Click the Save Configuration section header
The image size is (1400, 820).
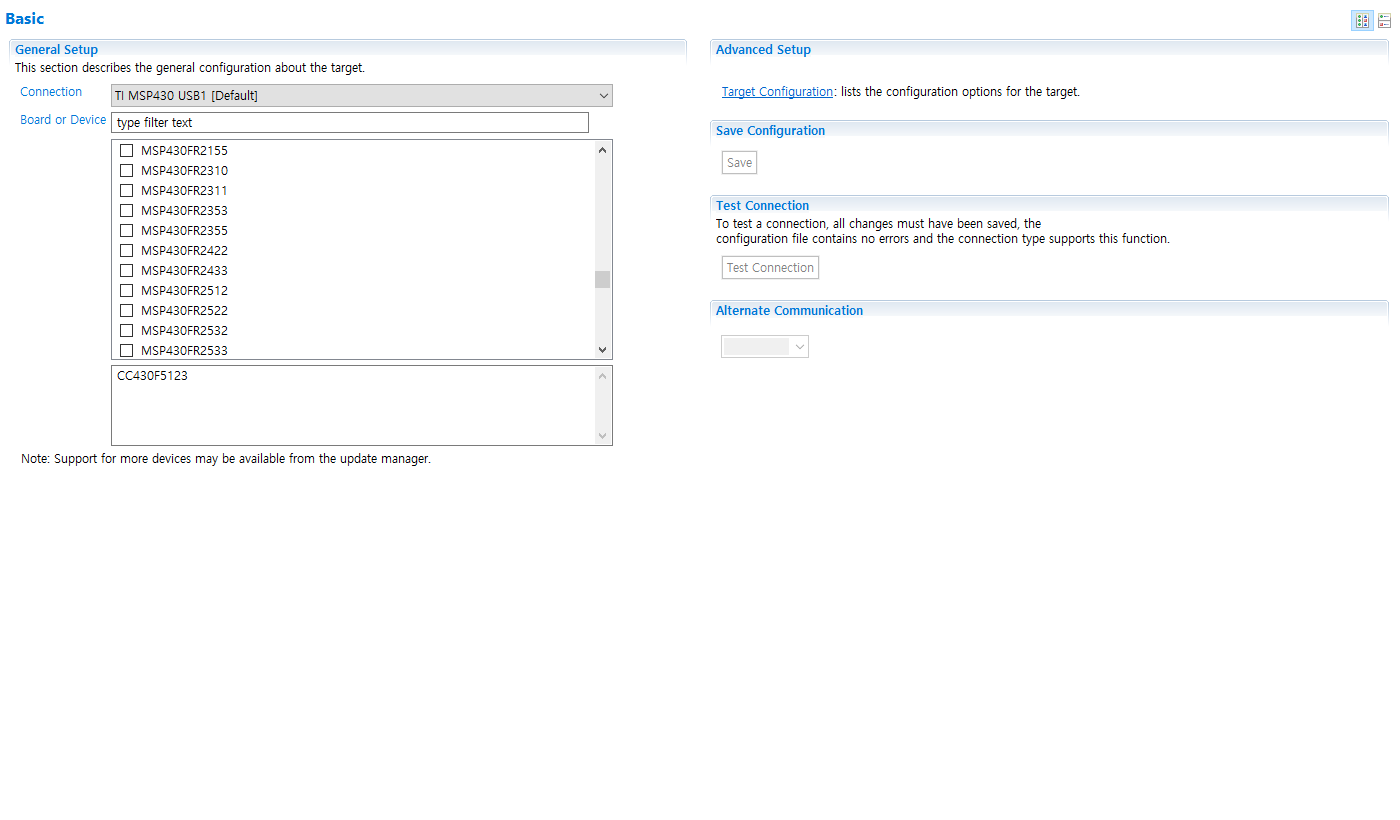(770, 131)
